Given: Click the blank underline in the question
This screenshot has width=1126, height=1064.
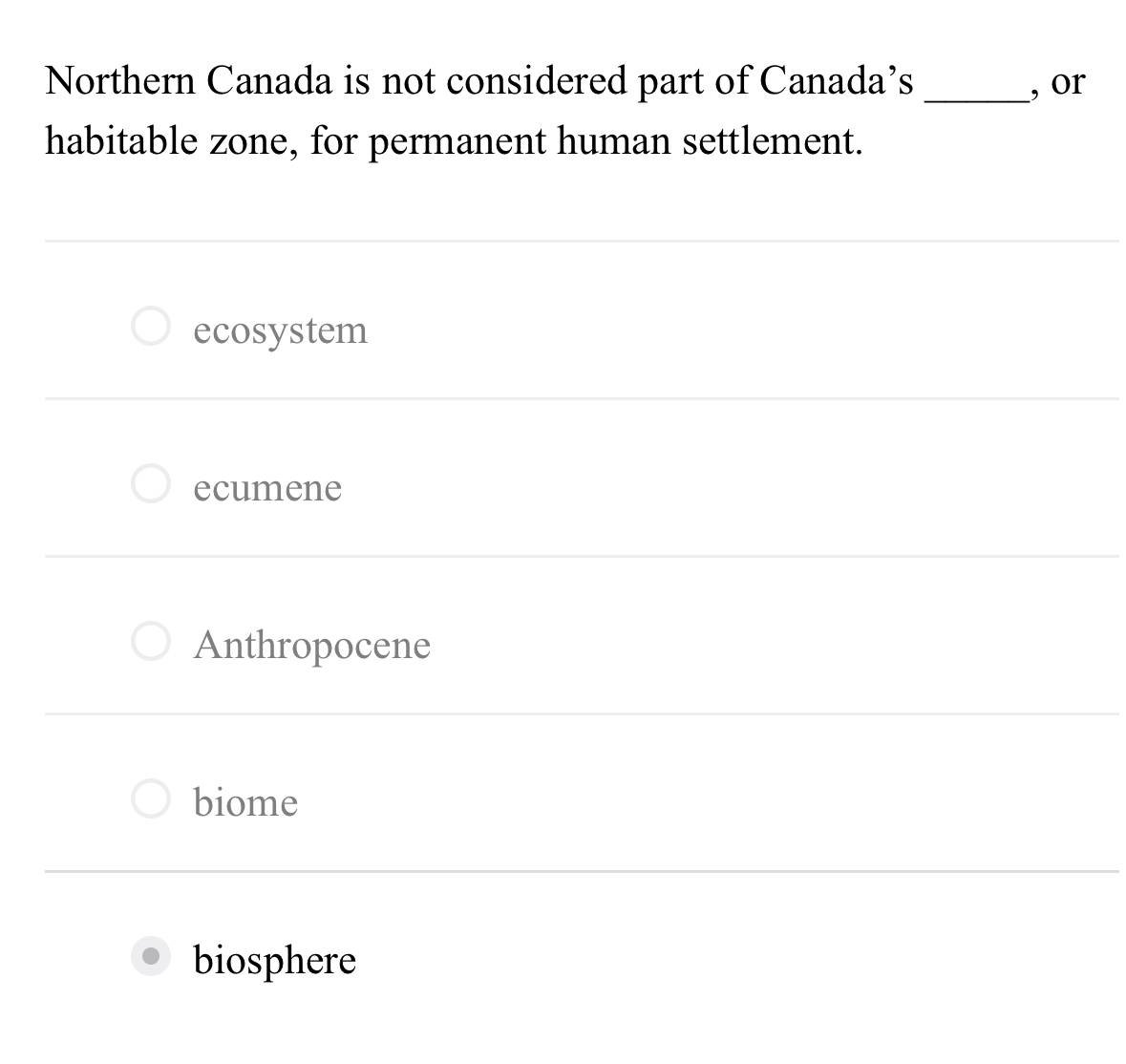Looking at the screenshot, I should point(977,100).
